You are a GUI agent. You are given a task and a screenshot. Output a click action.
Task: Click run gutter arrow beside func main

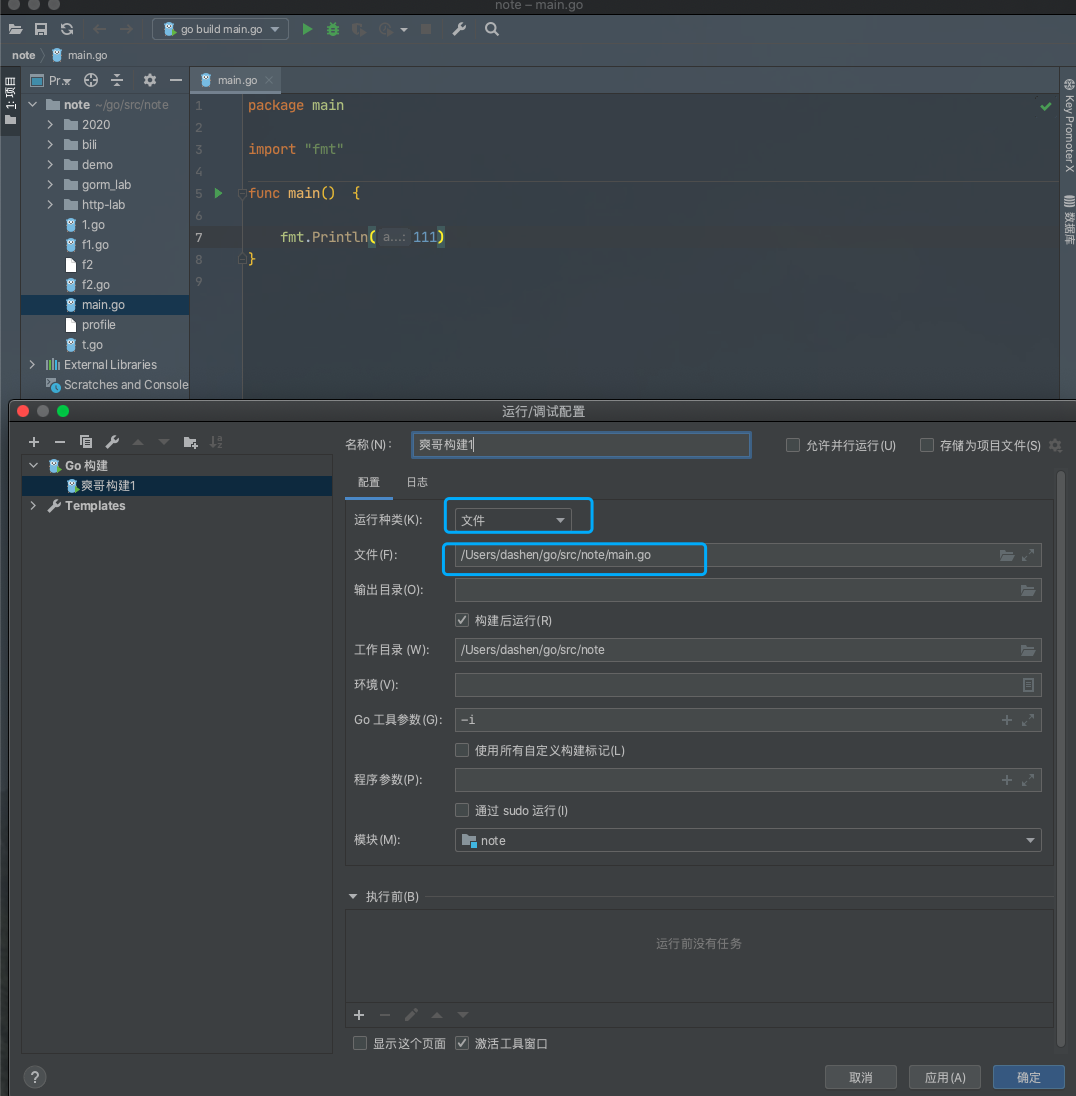click(218, 193)
